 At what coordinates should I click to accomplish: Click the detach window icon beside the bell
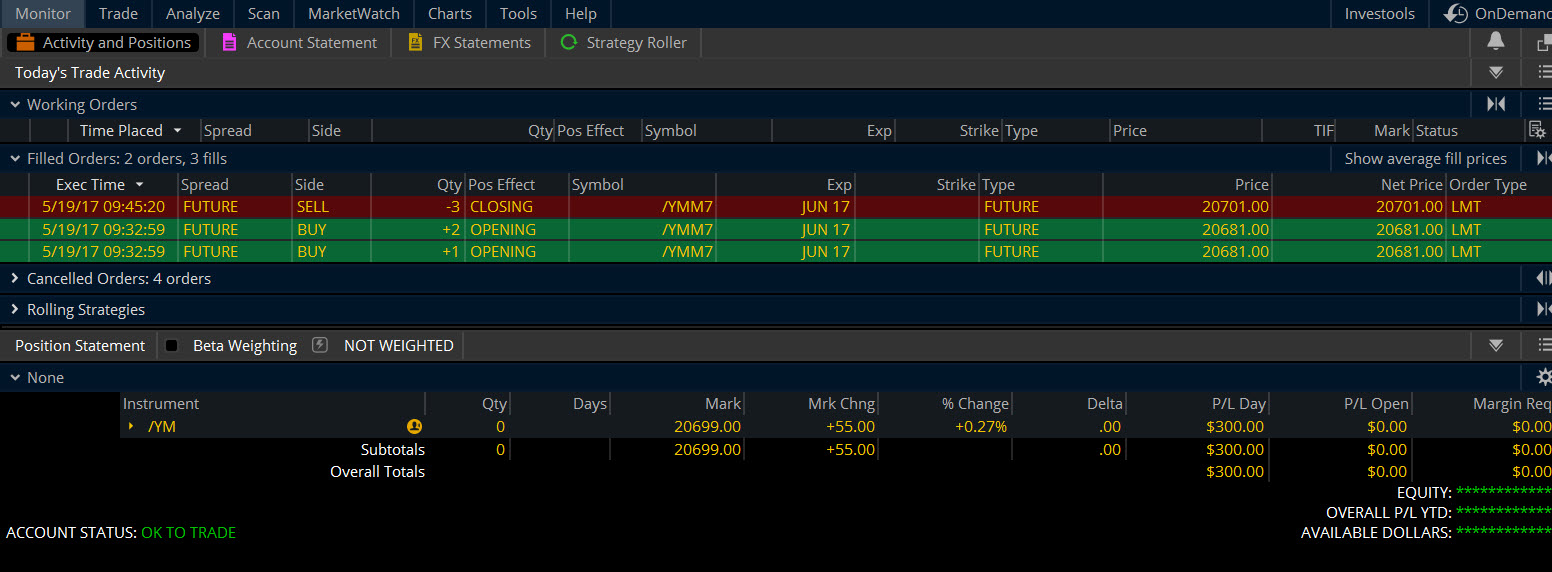pos(1544,42)
